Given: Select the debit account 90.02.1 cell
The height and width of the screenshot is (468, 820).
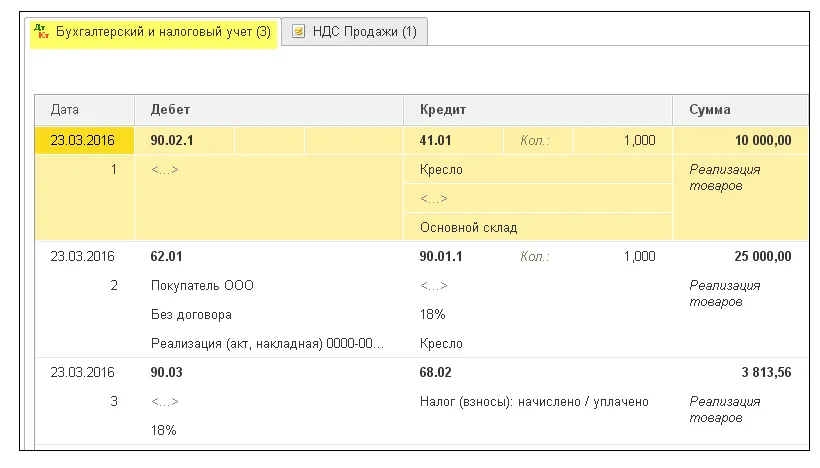Looking at the screenshot, I should (x=172, y=141).
